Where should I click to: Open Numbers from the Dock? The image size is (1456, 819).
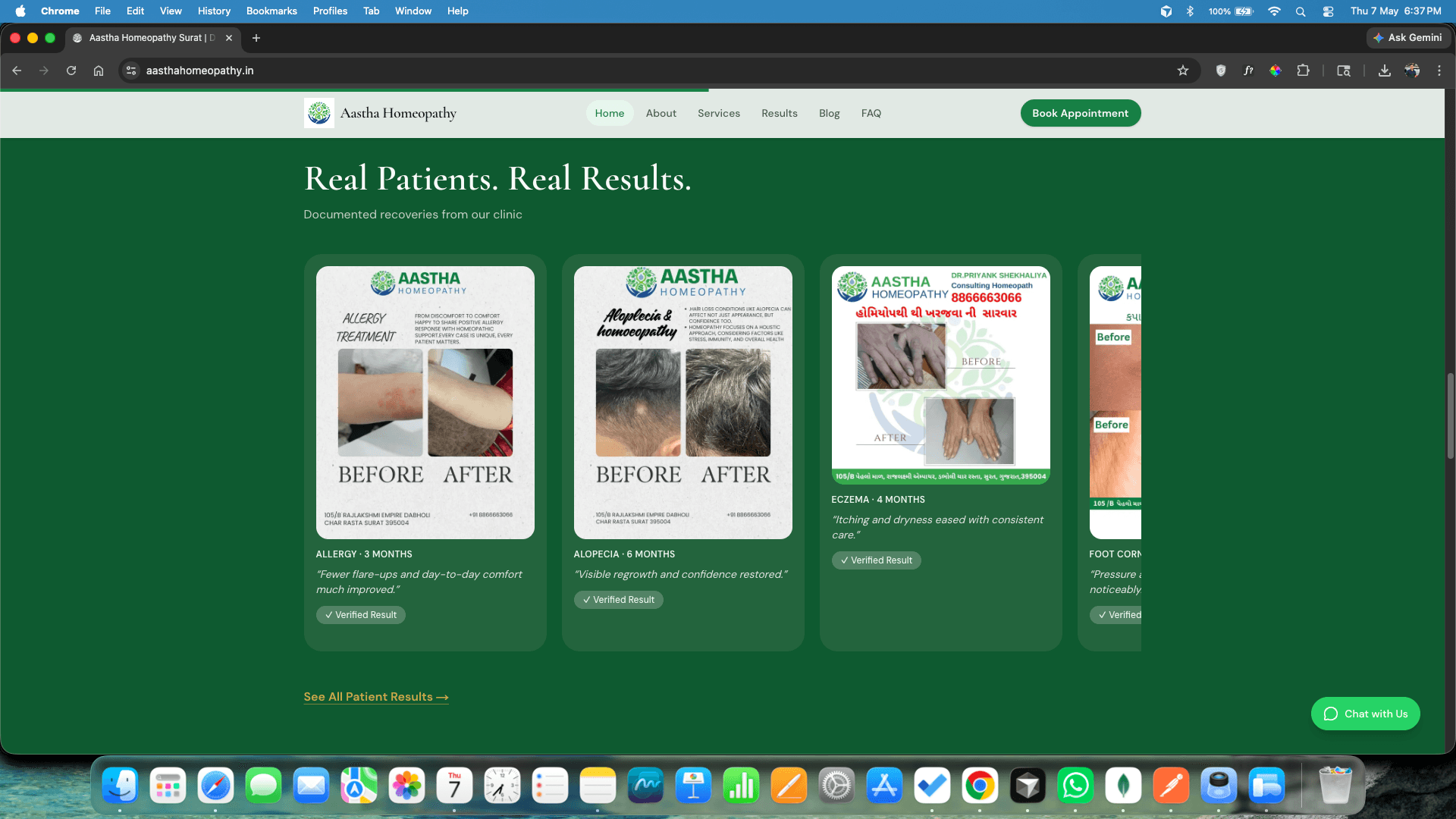click(741, 785)
